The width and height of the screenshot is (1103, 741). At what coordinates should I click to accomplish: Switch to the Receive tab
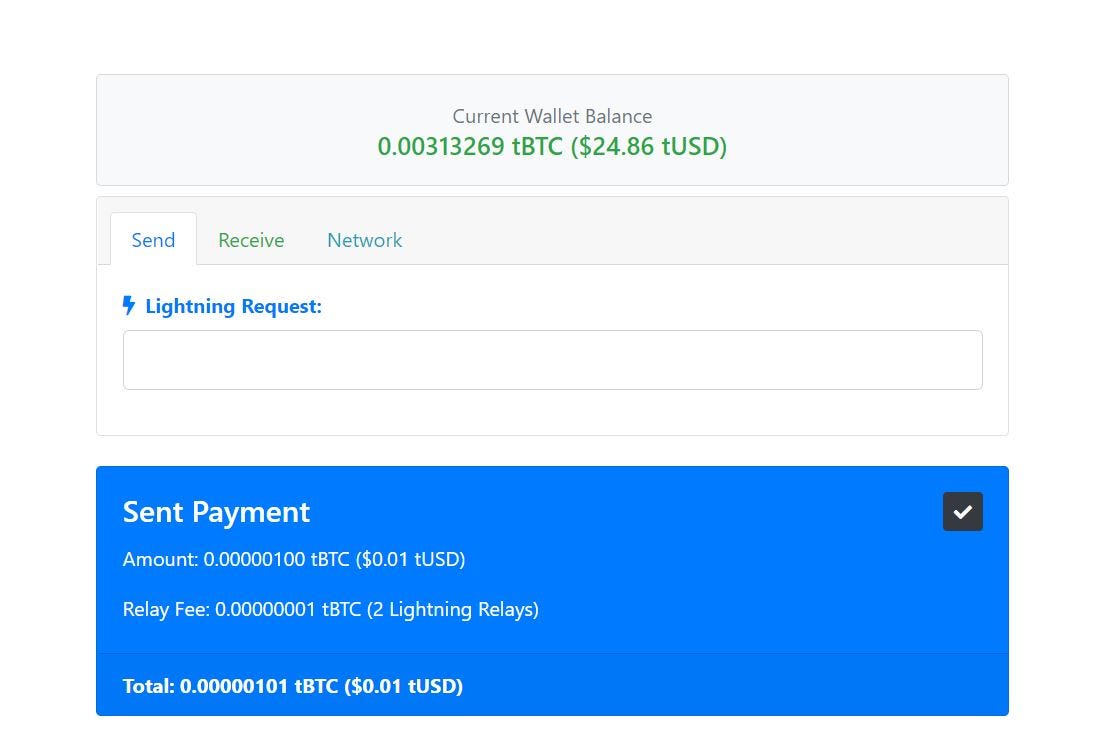pos(251,240)
